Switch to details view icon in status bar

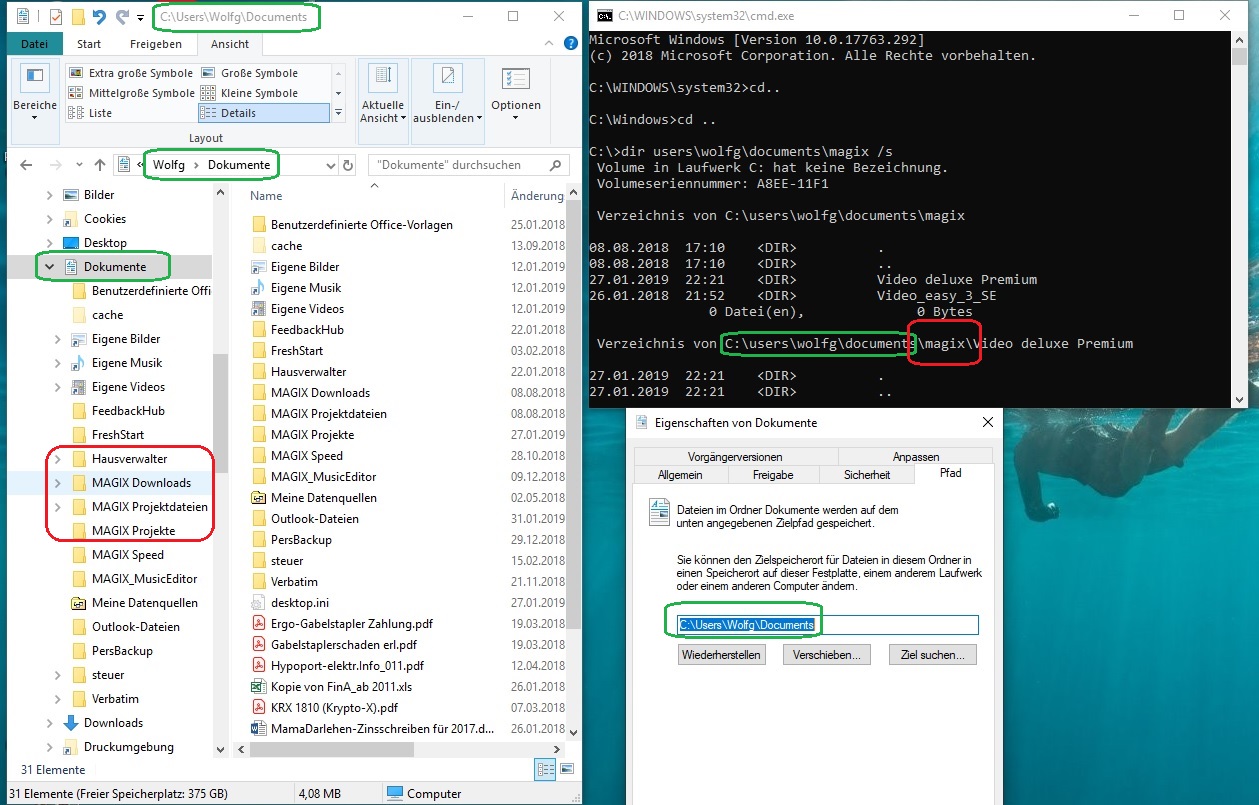[545, 770]
